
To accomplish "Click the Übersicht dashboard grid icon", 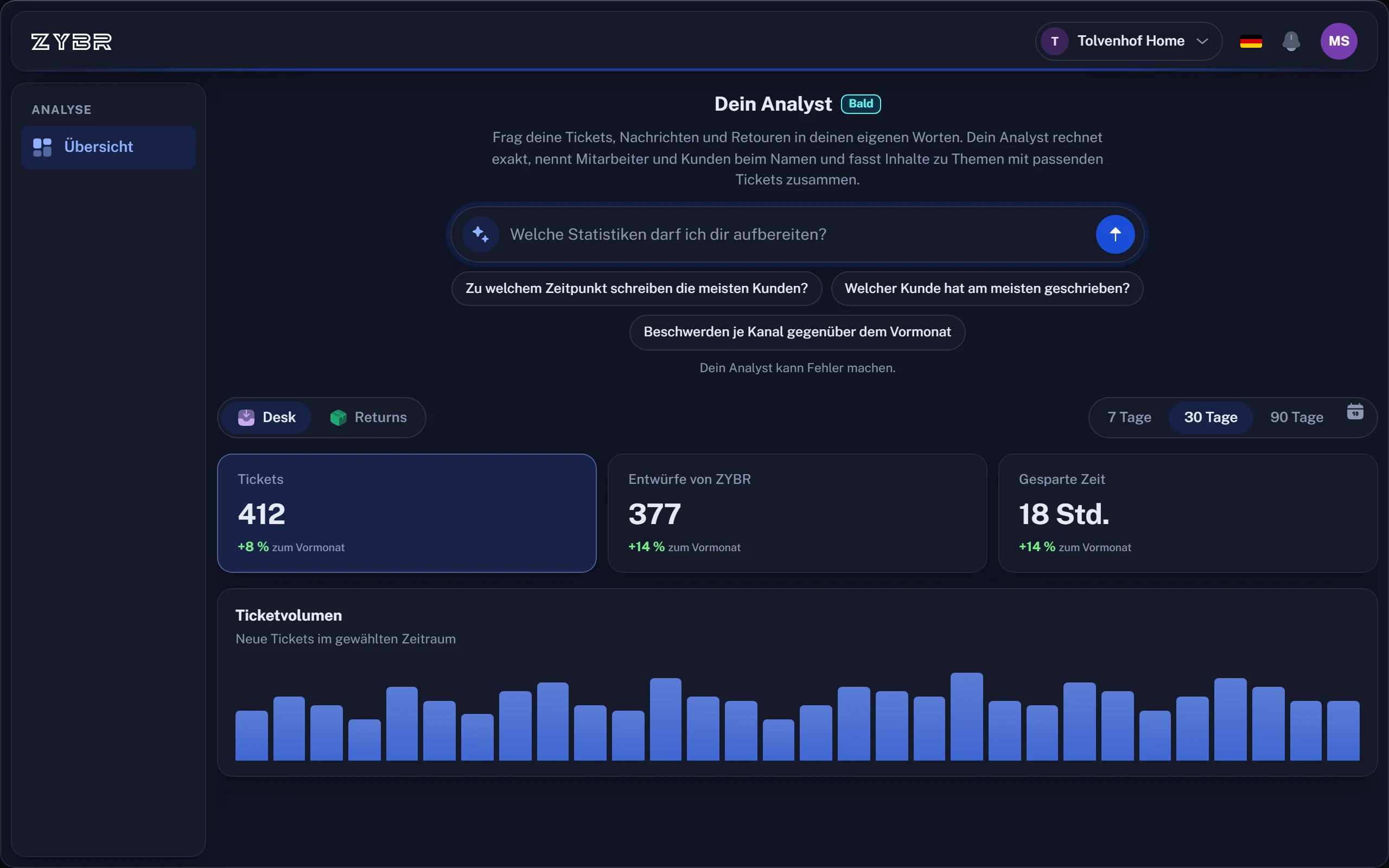I will coord(42,147).
